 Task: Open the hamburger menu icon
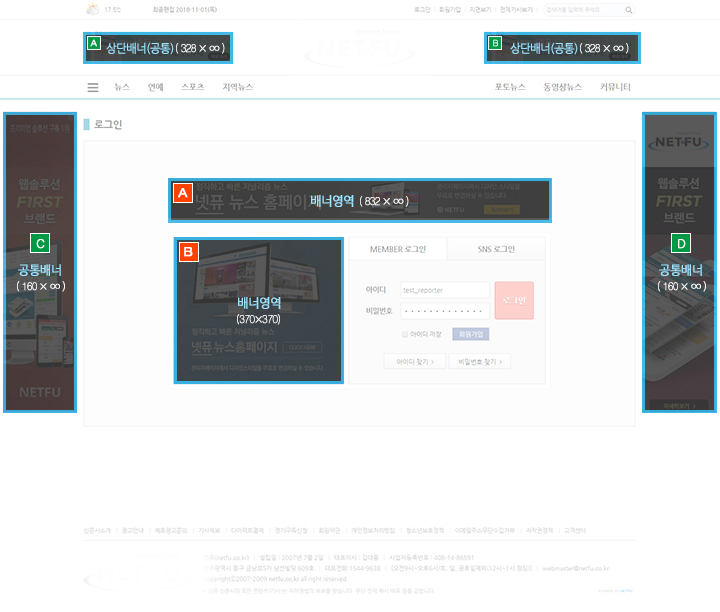click(93, 88)
